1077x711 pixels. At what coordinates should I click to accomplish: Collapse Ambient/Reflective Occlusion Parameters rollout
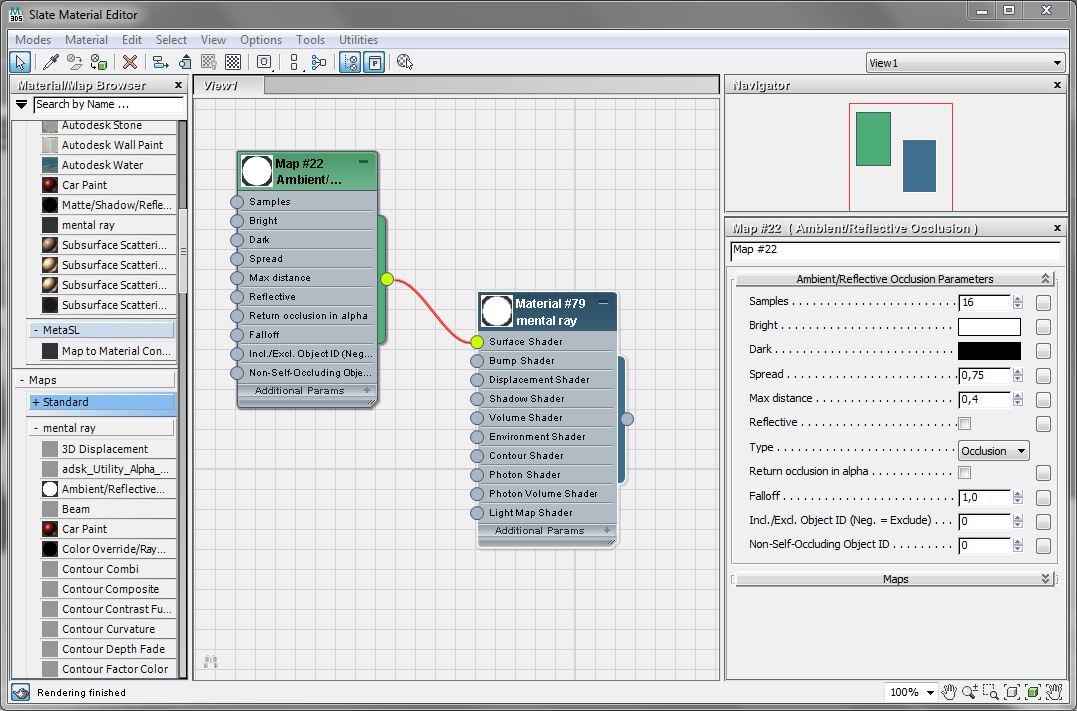(x=894, y=279)
